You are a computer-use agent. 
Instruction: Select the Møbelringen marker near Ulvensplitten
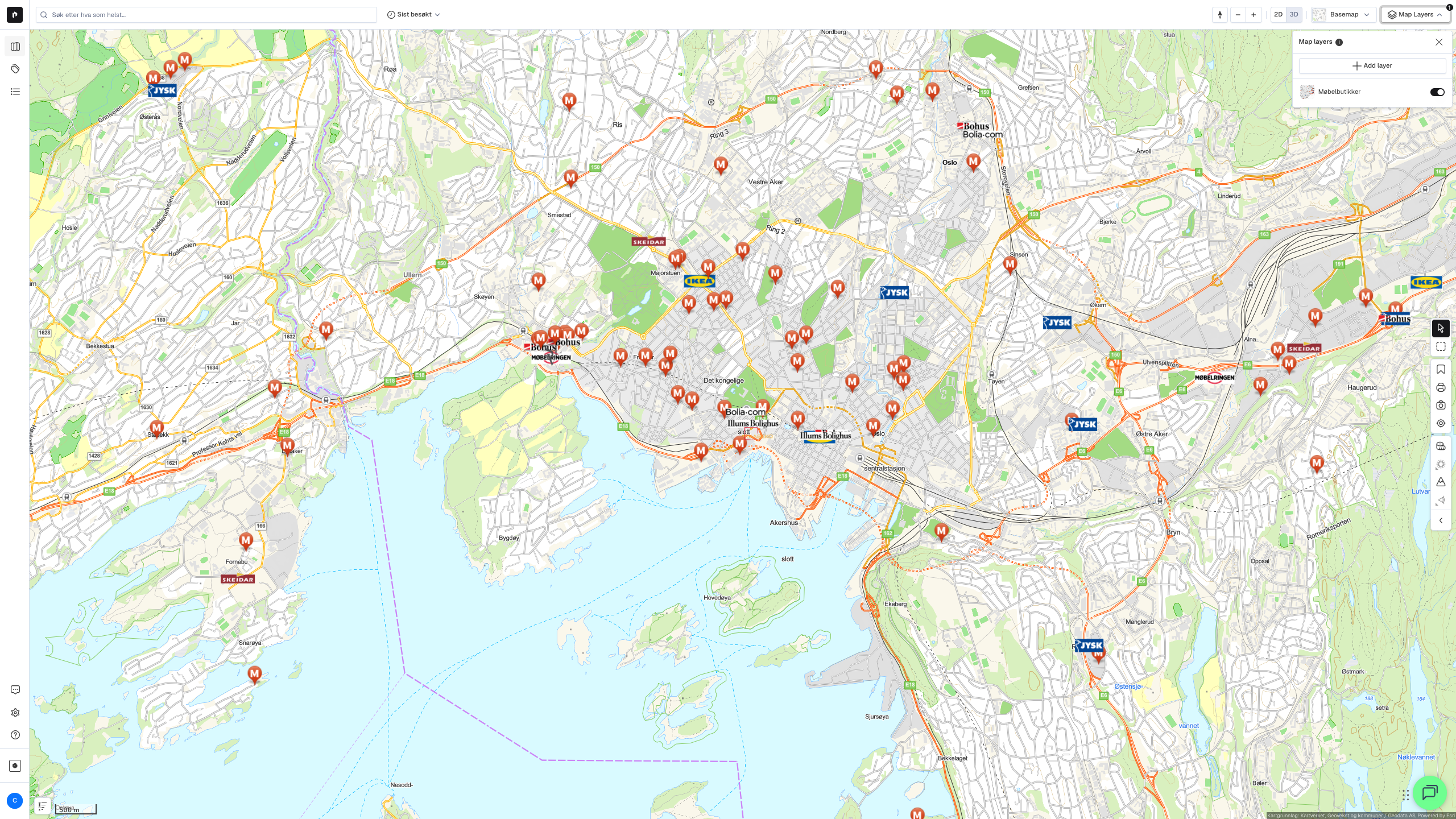pyautogui.click(x=1214, y=378)
